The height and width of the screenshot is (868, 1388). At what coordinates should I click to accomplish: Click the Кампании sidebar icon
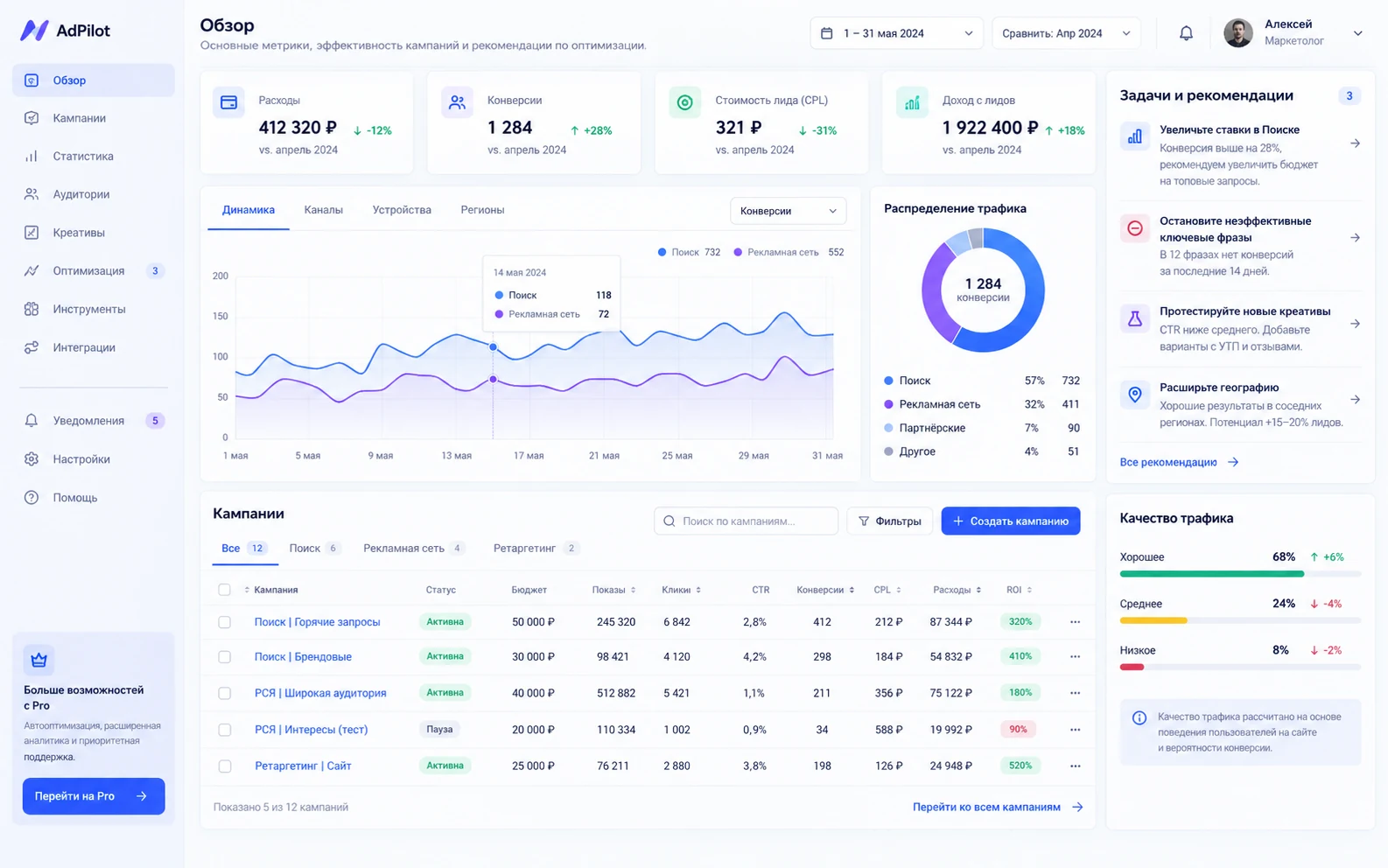pos(32,118)
